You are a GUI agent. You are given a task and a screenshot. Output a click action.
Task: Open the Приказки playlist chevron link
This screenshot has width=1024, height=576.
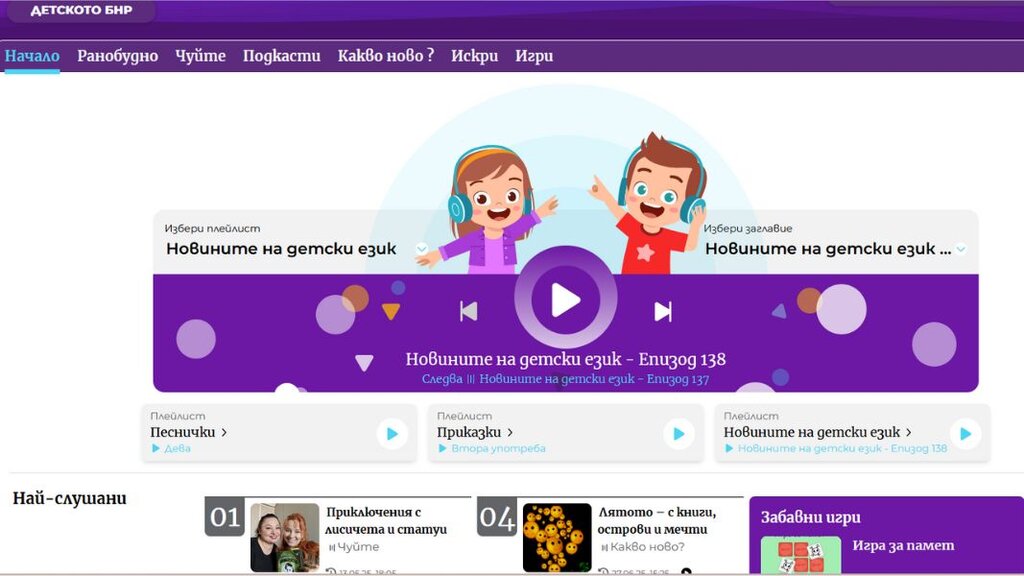tap(510, 432)
